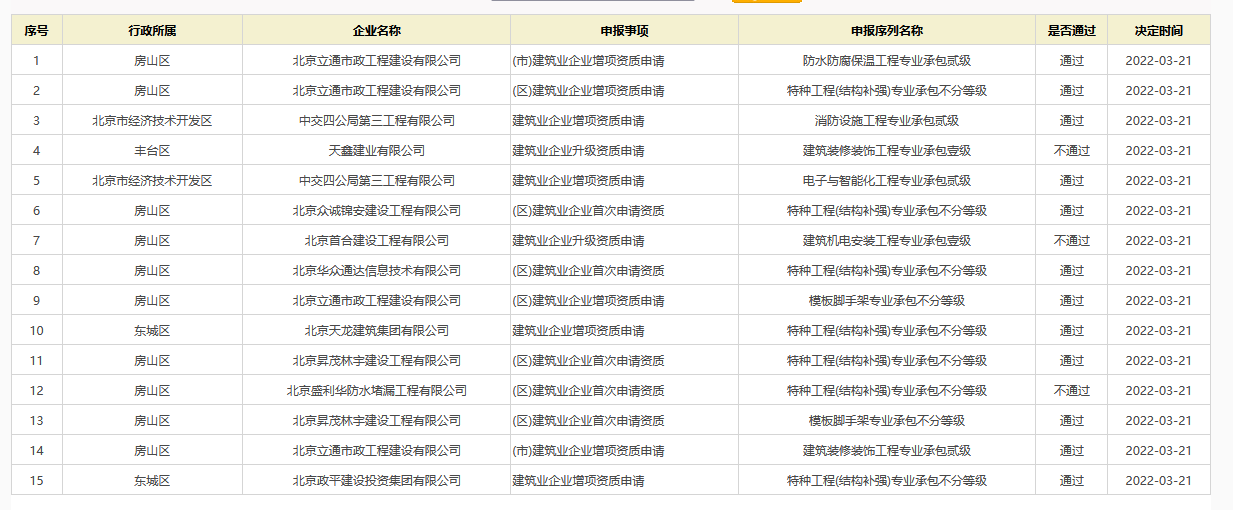Select sequence number 1 cell
The width and height of the screenshot is (1233, 510).
[x=37, y=61]
